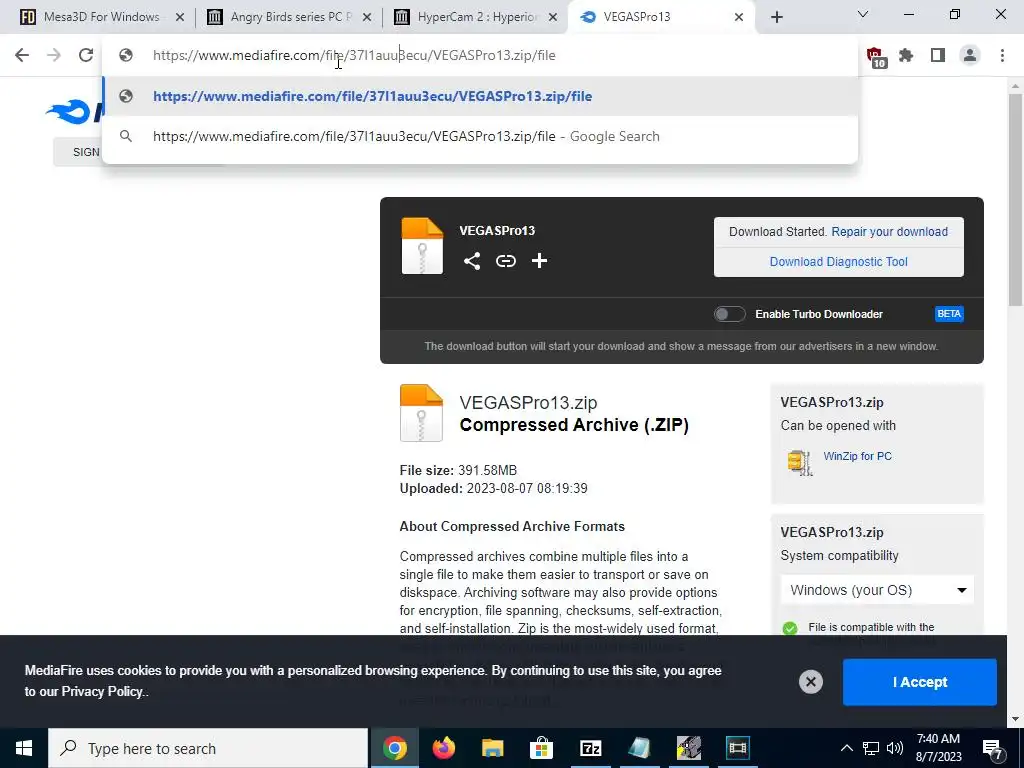Open Firefox from the taskbar

coord(443,748)
